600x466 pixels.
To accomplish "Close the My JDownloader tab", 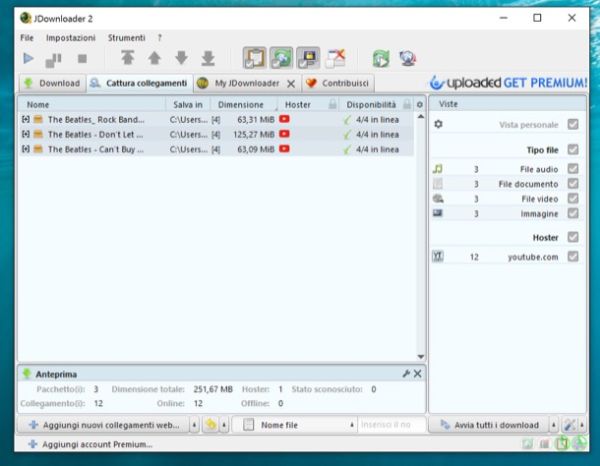I will click(x=291, y=84).
